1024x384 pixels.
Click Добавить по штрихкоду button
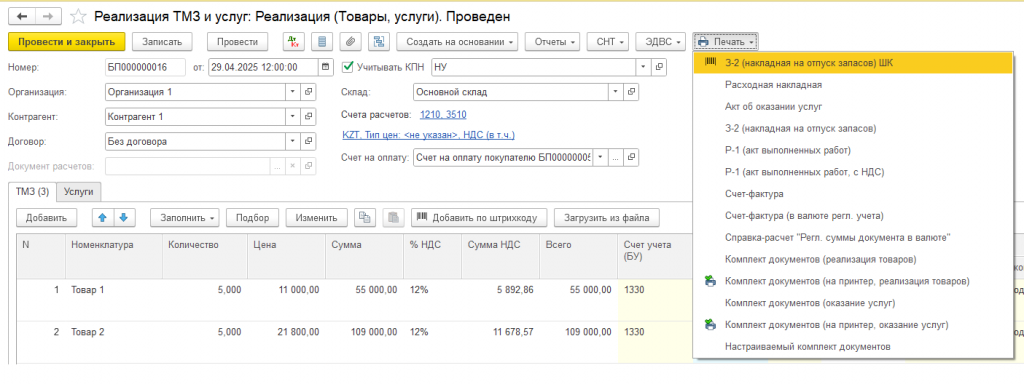tap(479, 217)
